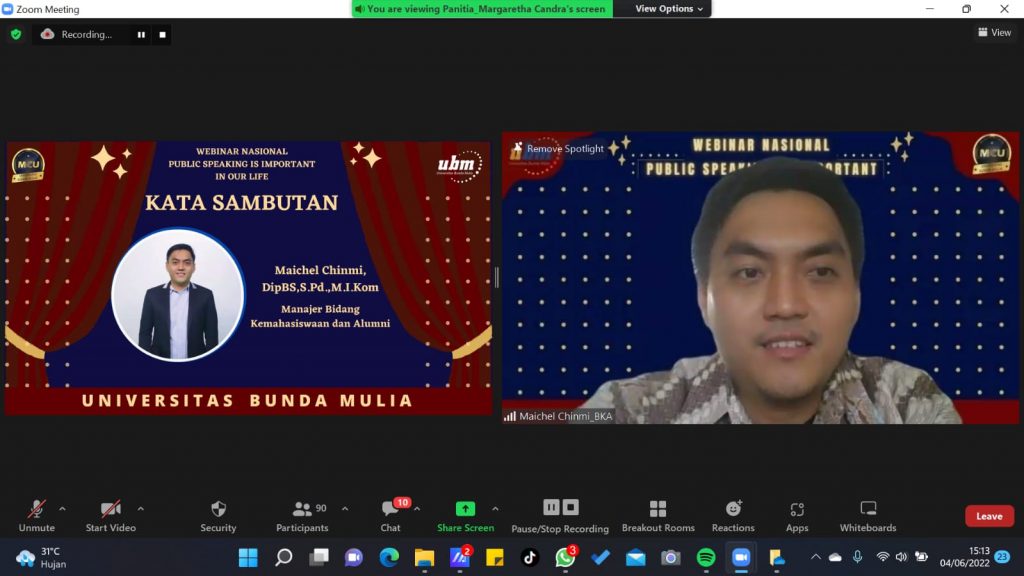Open video options arrow beside Start Video

[140, 509]
